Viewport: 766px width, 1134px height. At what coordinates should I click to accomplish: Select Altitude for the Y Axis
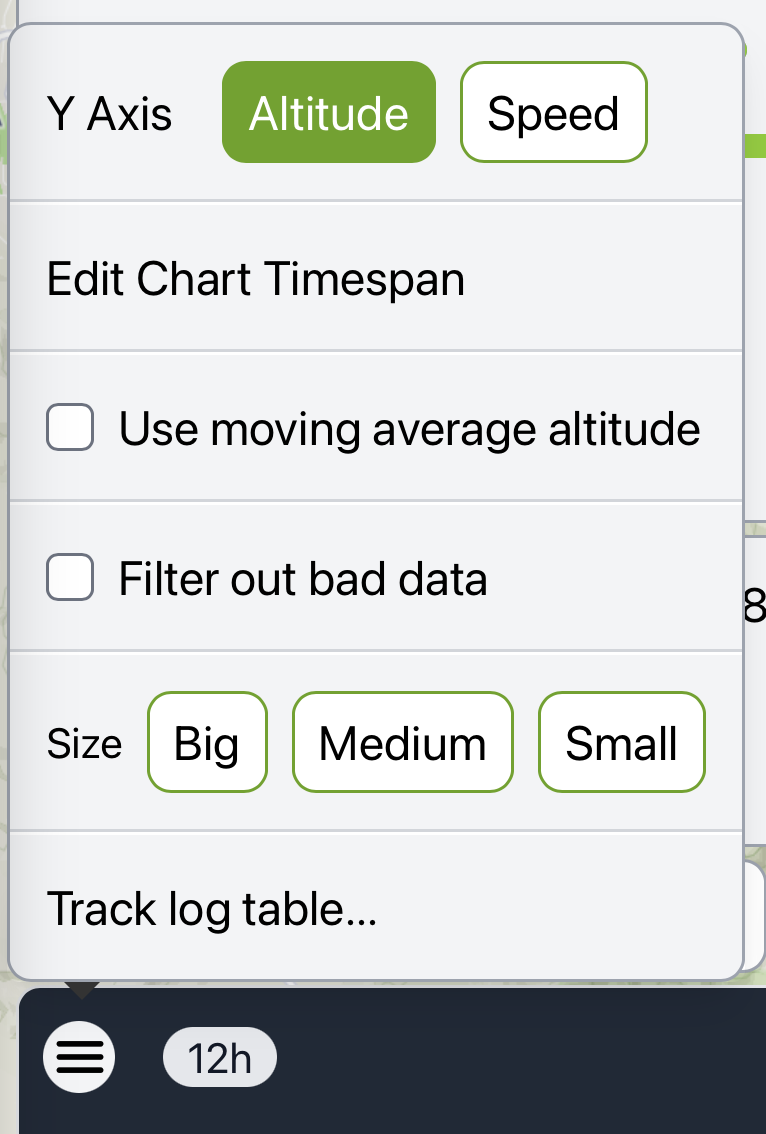(x=328, y=113)
